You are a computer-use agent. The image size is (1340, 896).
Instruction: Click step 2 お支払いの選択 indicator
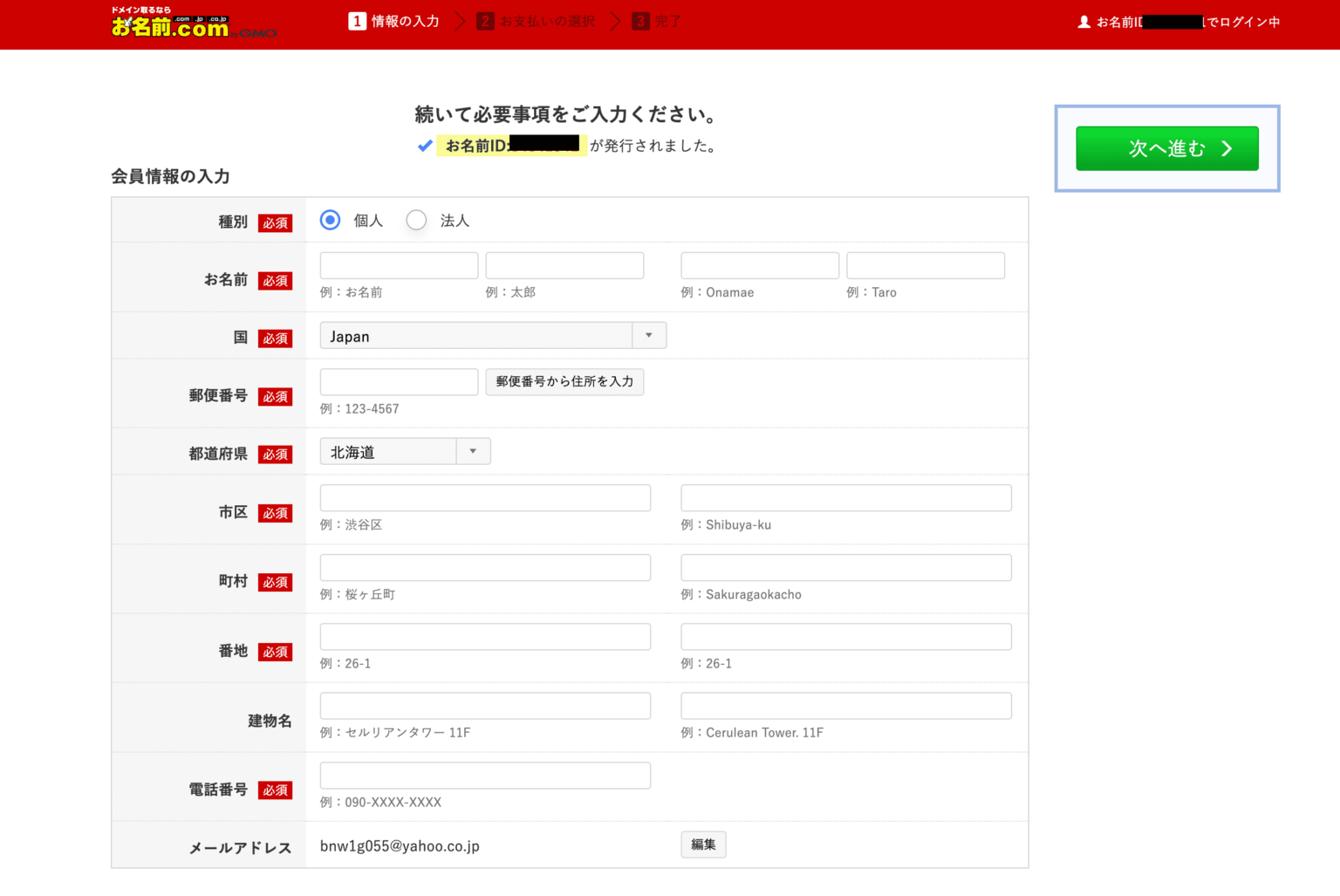coord(535,20)
